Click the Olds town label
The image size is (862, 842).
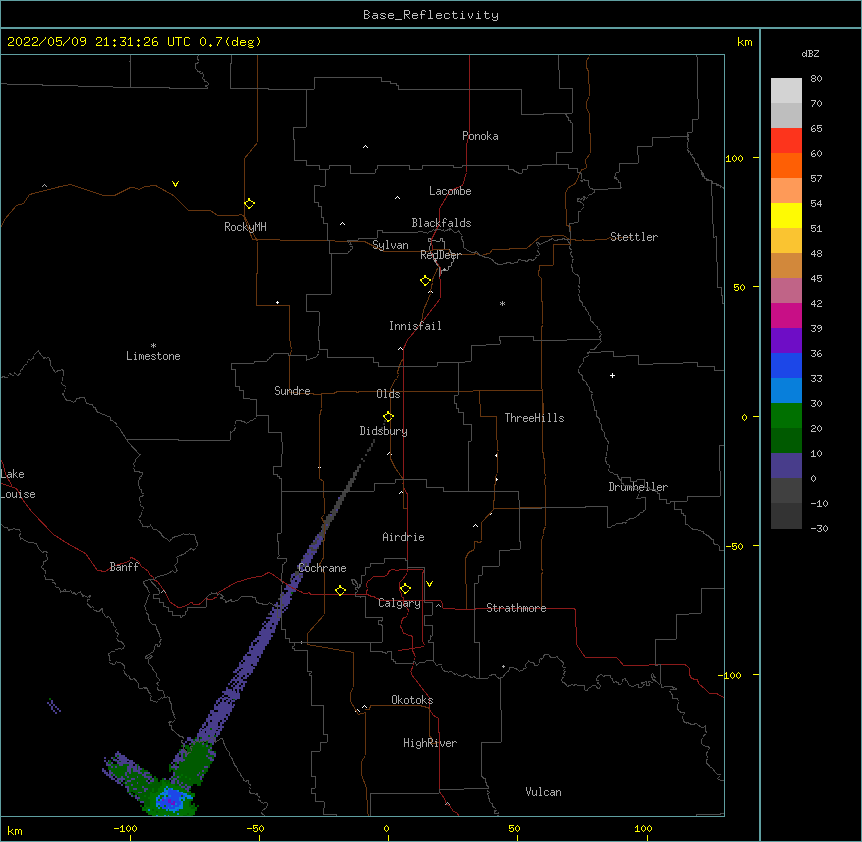tap(388, 394)
